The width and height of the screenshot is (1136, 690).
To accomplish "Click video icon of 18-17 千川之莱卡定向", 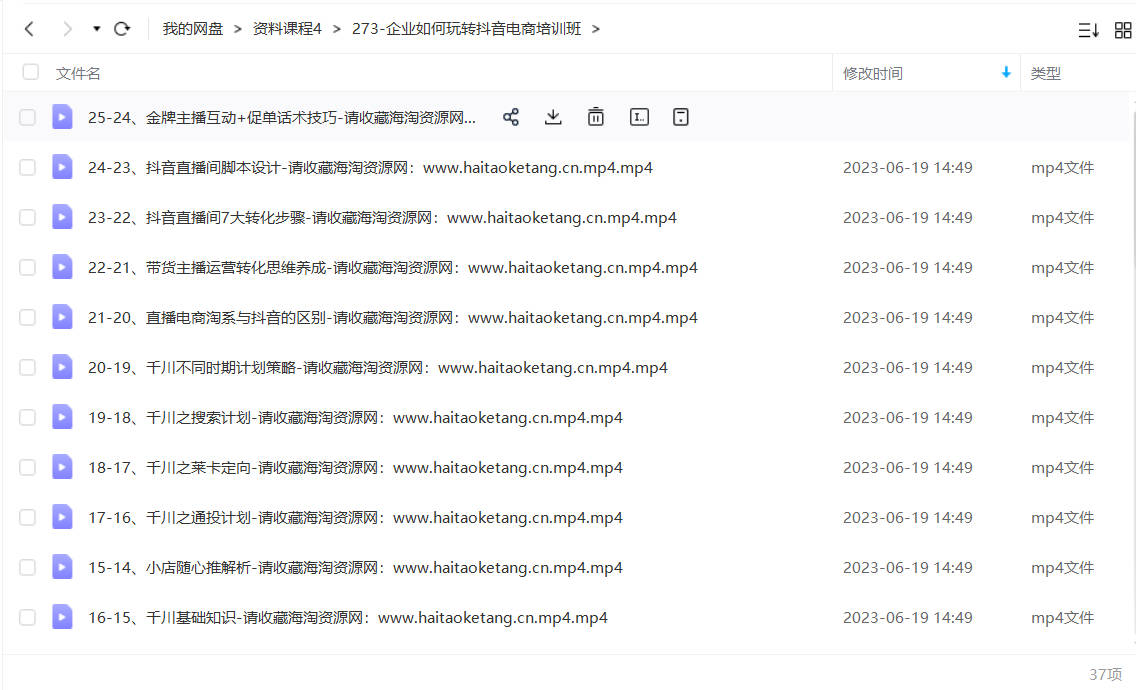I will [62, 467].
